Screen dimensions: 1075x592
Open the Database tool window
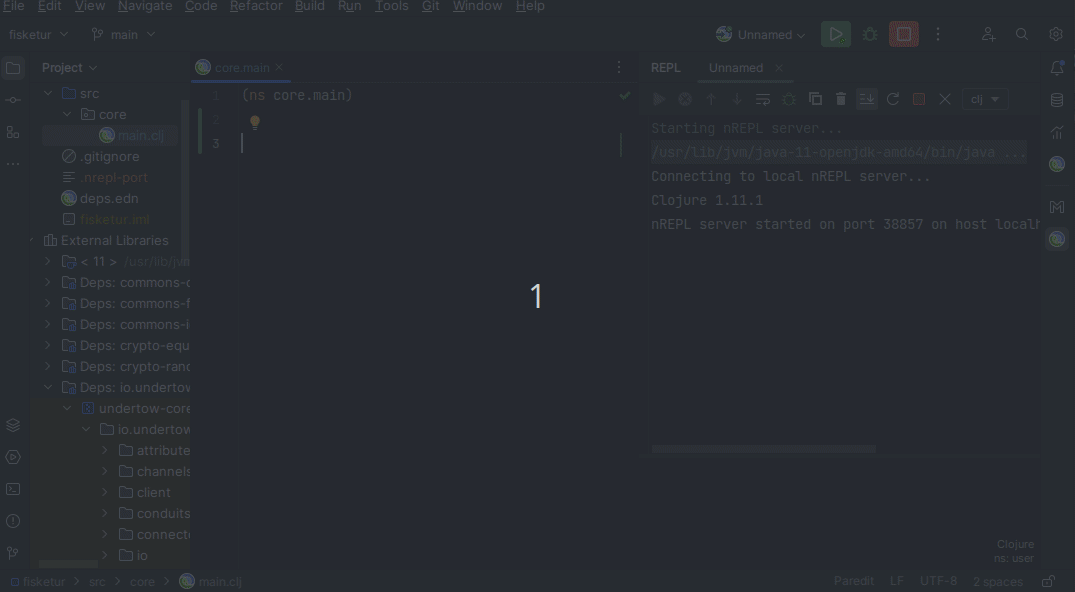pos(1057,100)
